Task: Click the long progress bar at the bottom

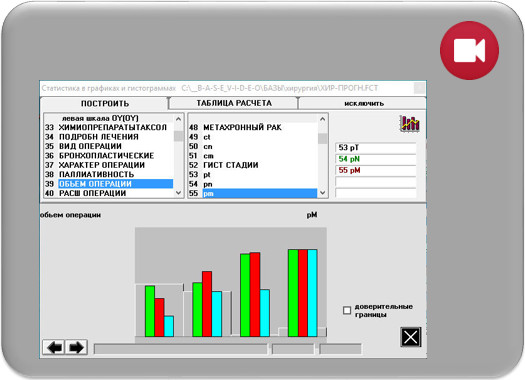Action: (x=181, y=349)
